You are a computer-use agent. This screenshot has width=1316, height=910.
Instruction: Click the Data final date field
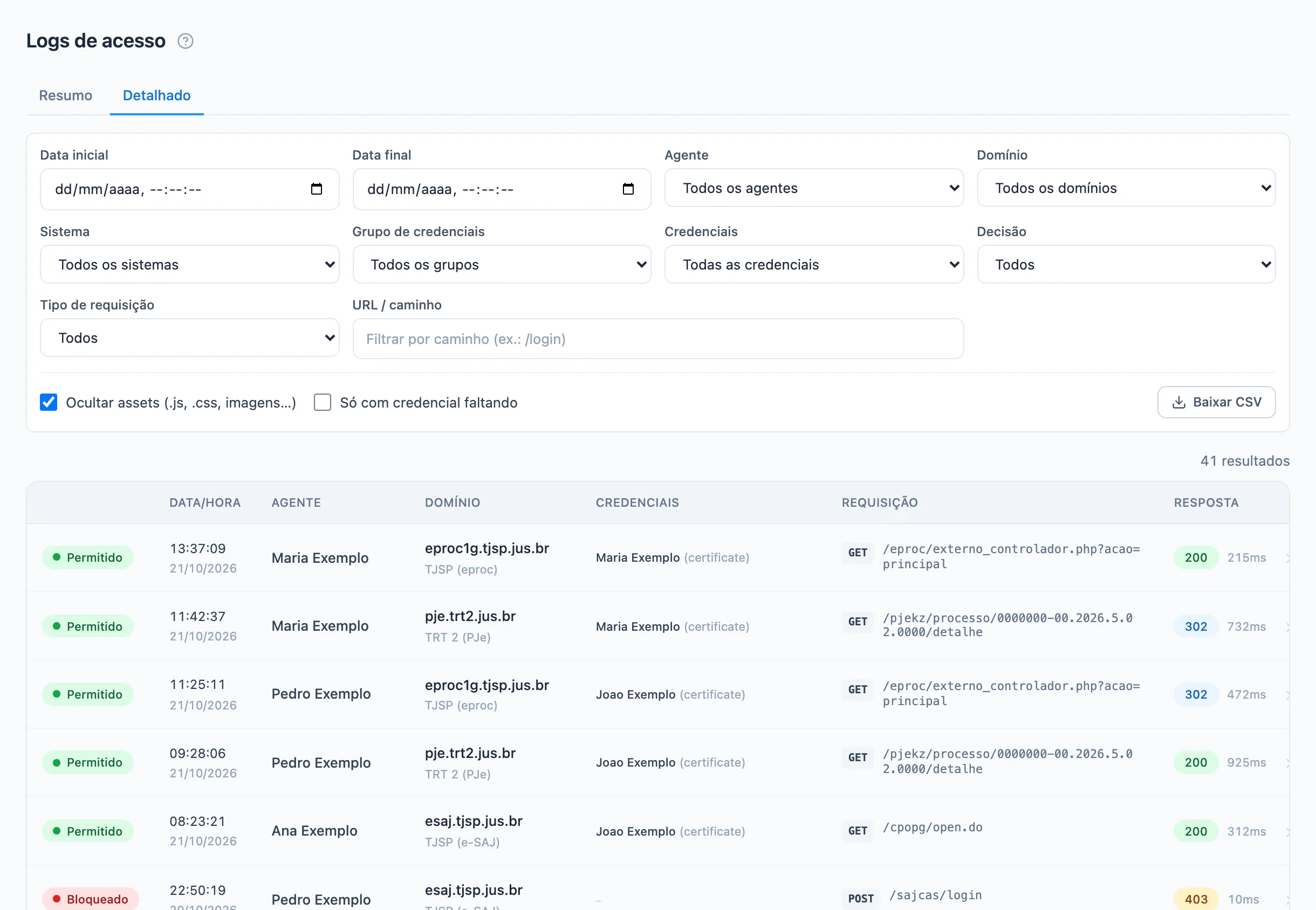(502, 189)
